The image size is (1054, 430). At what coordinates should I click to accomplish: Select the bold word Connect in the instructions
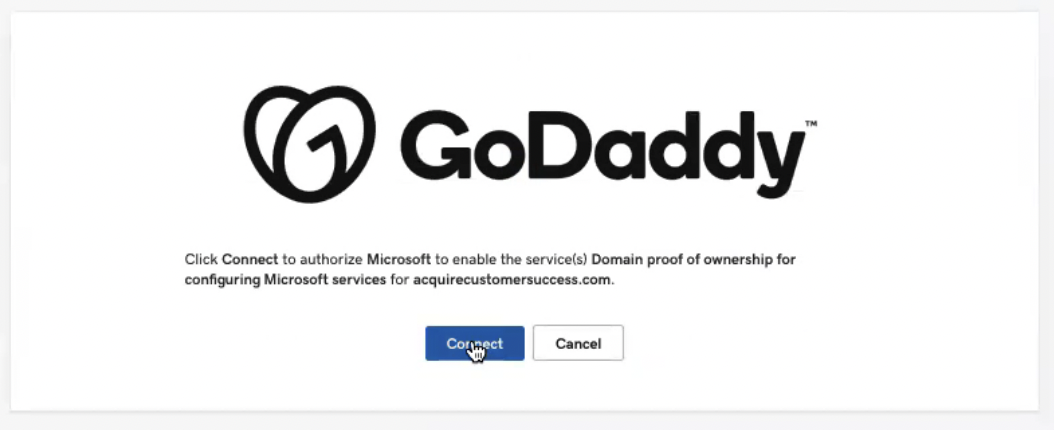(x=250, y=259)
